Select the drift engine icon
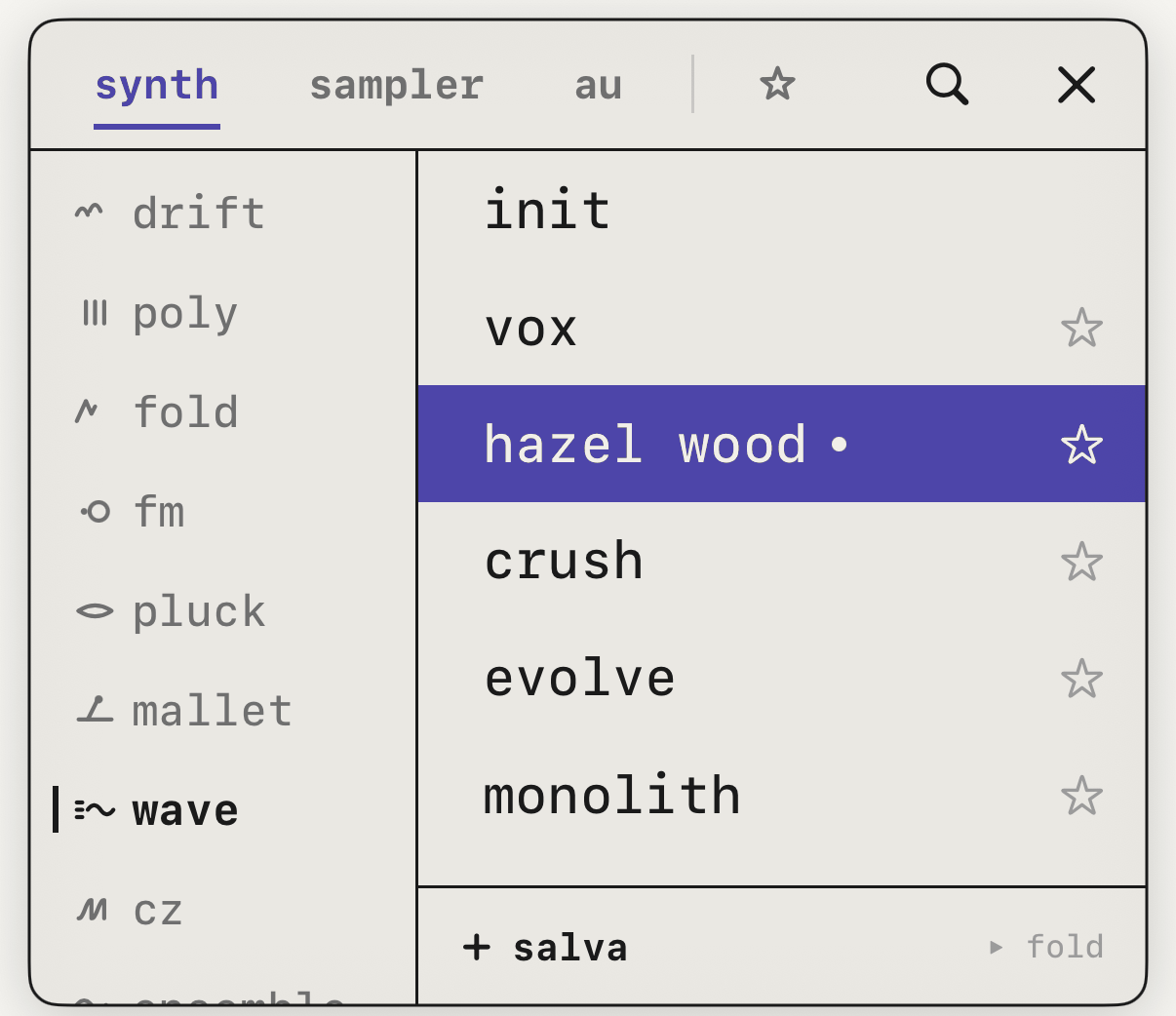The height and width of the screenshot is (1016, 1176). [89, 211]
